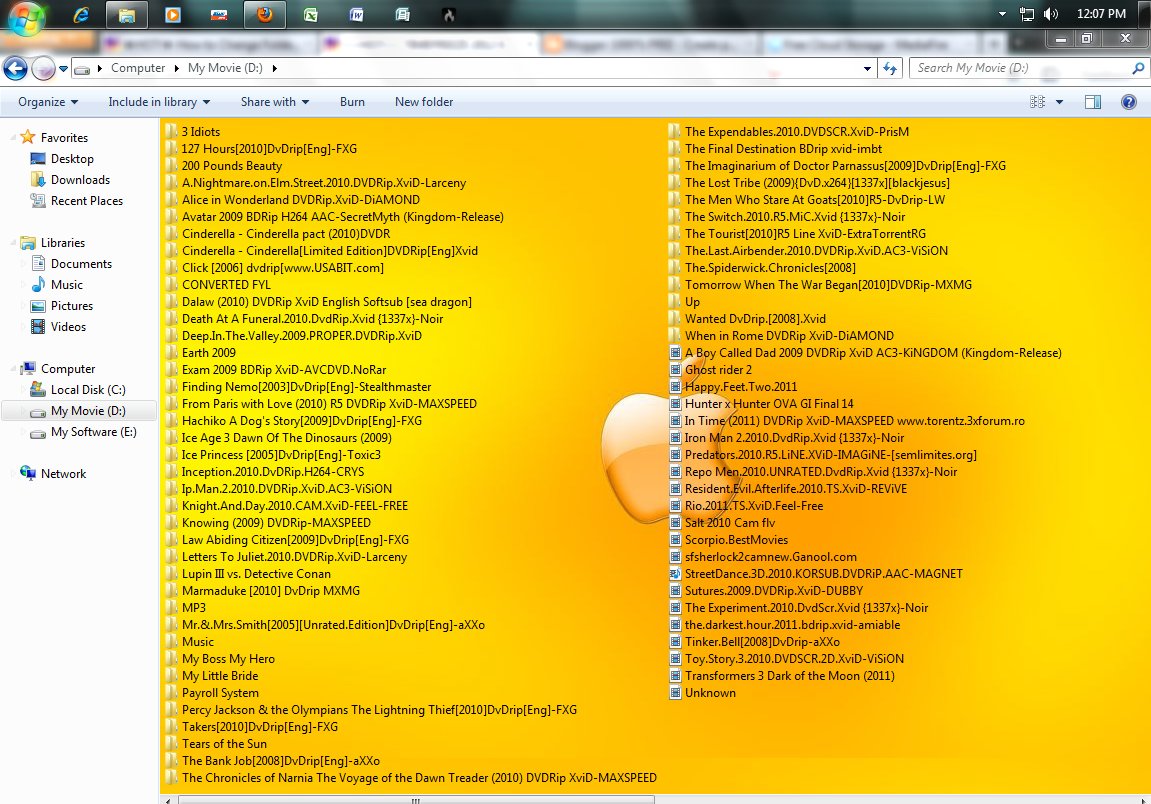The height and width of the screenshot is (804, 1151).
Task: Select the Unknown video file icon
Action: tap(675, 693)
